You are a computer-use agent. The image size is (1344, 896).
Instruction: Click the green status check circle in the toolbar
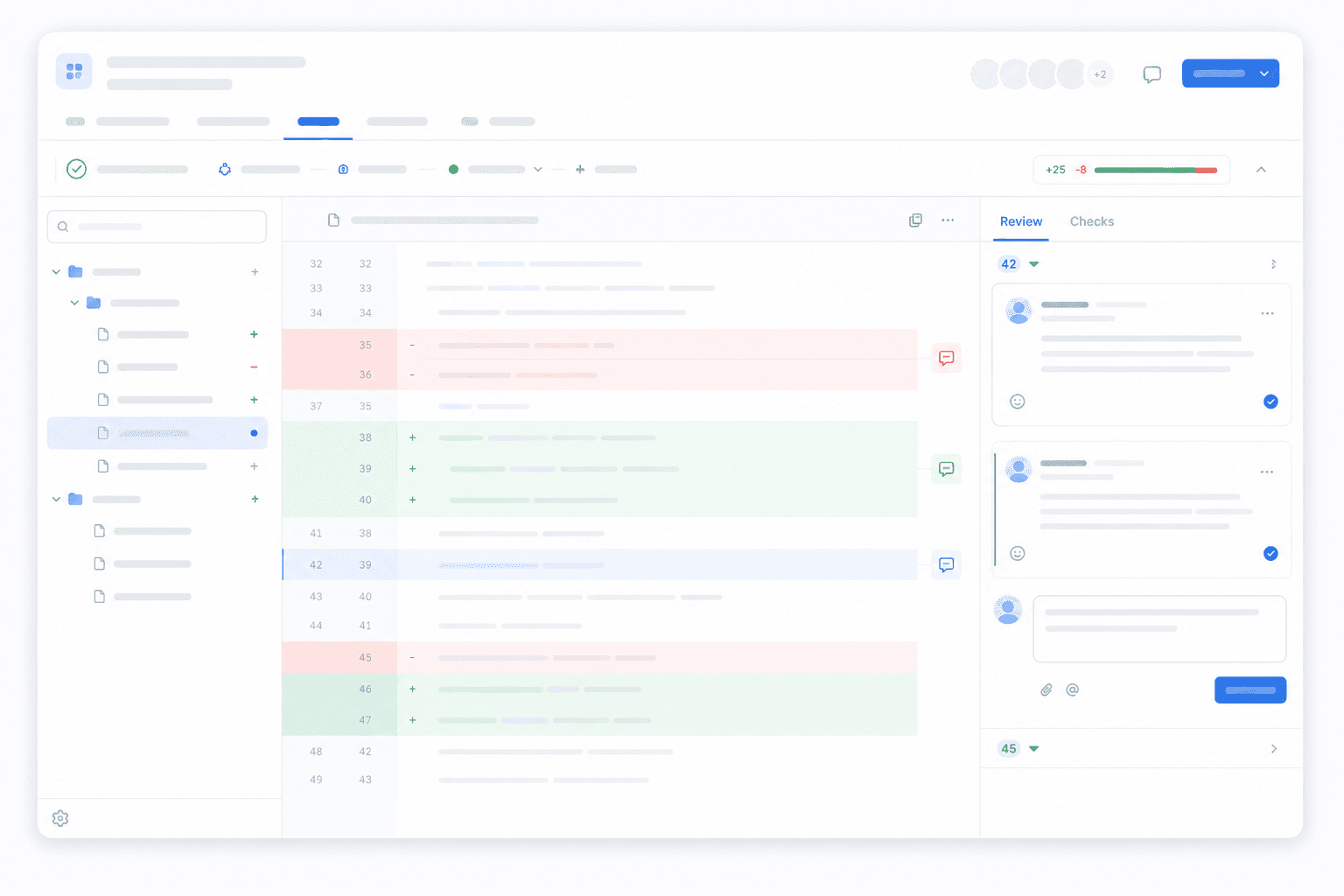77,169
